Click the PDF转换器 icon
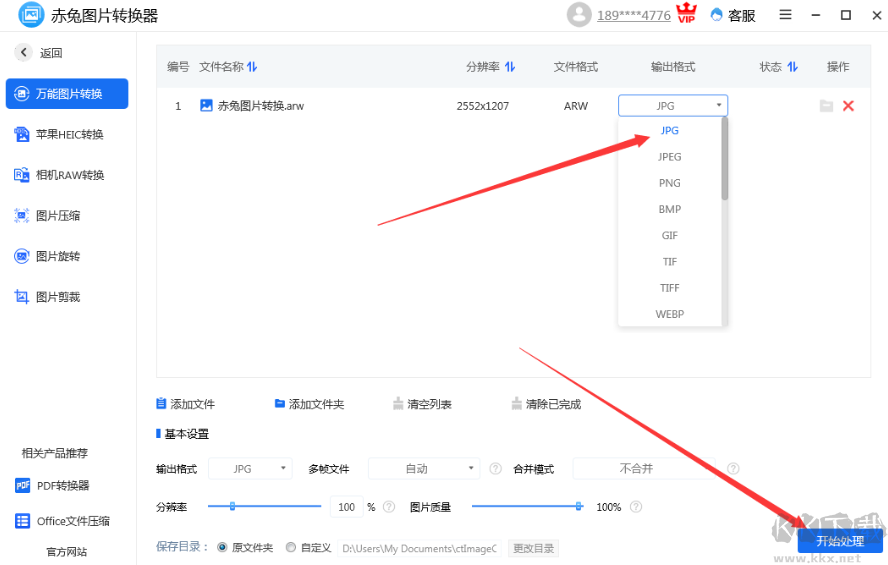888x565 pixels. [x=23, y=485]
